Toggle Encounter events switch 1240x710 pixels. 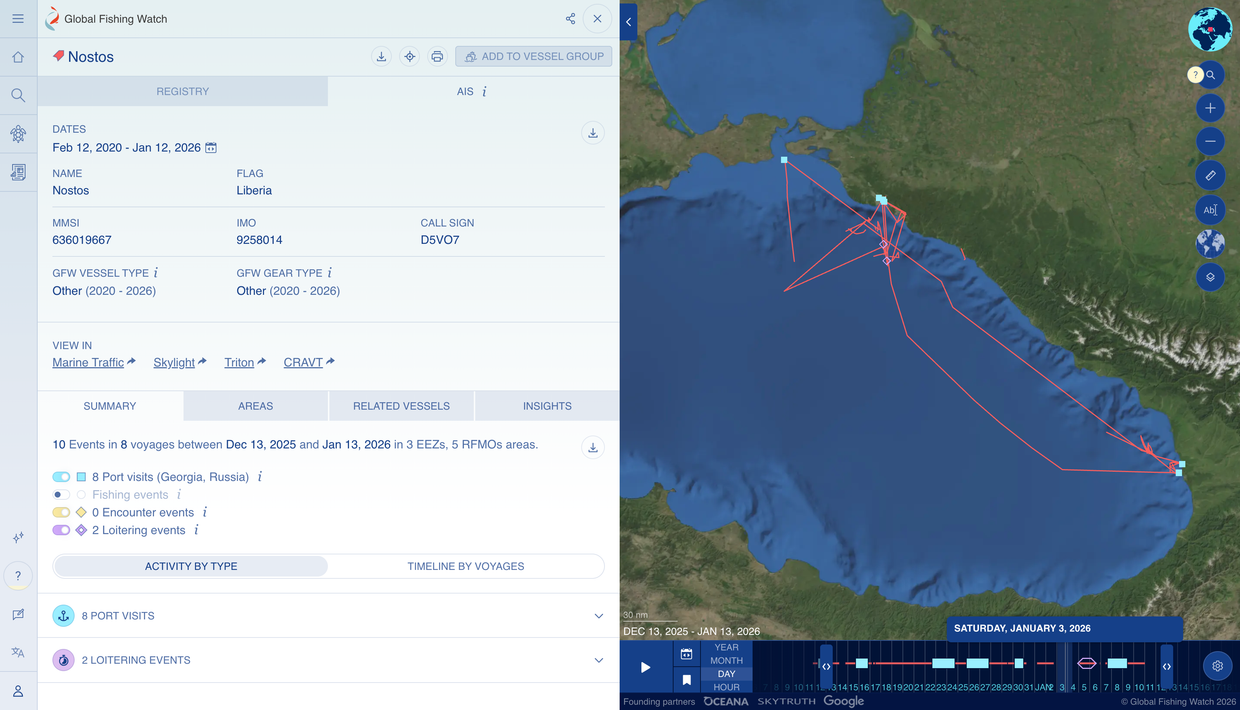tap(61, 512)
